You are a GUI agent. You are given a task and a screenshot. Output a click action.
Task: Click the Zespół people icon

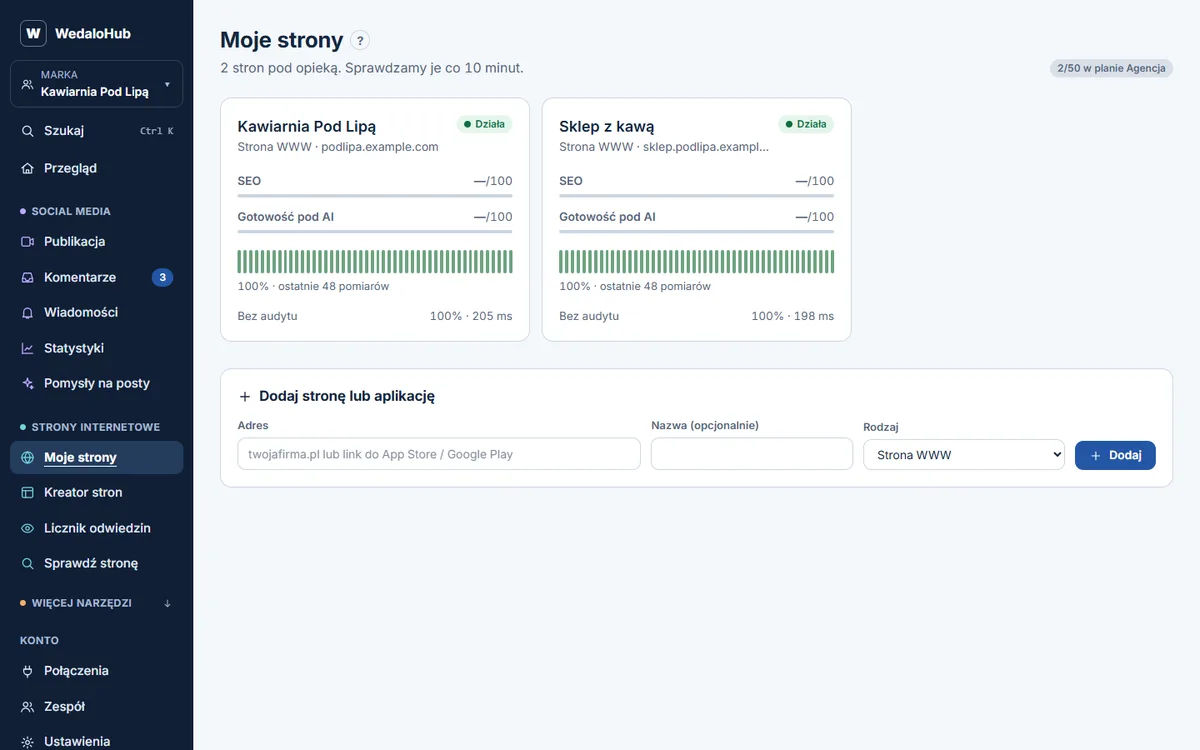pos(28,707)
